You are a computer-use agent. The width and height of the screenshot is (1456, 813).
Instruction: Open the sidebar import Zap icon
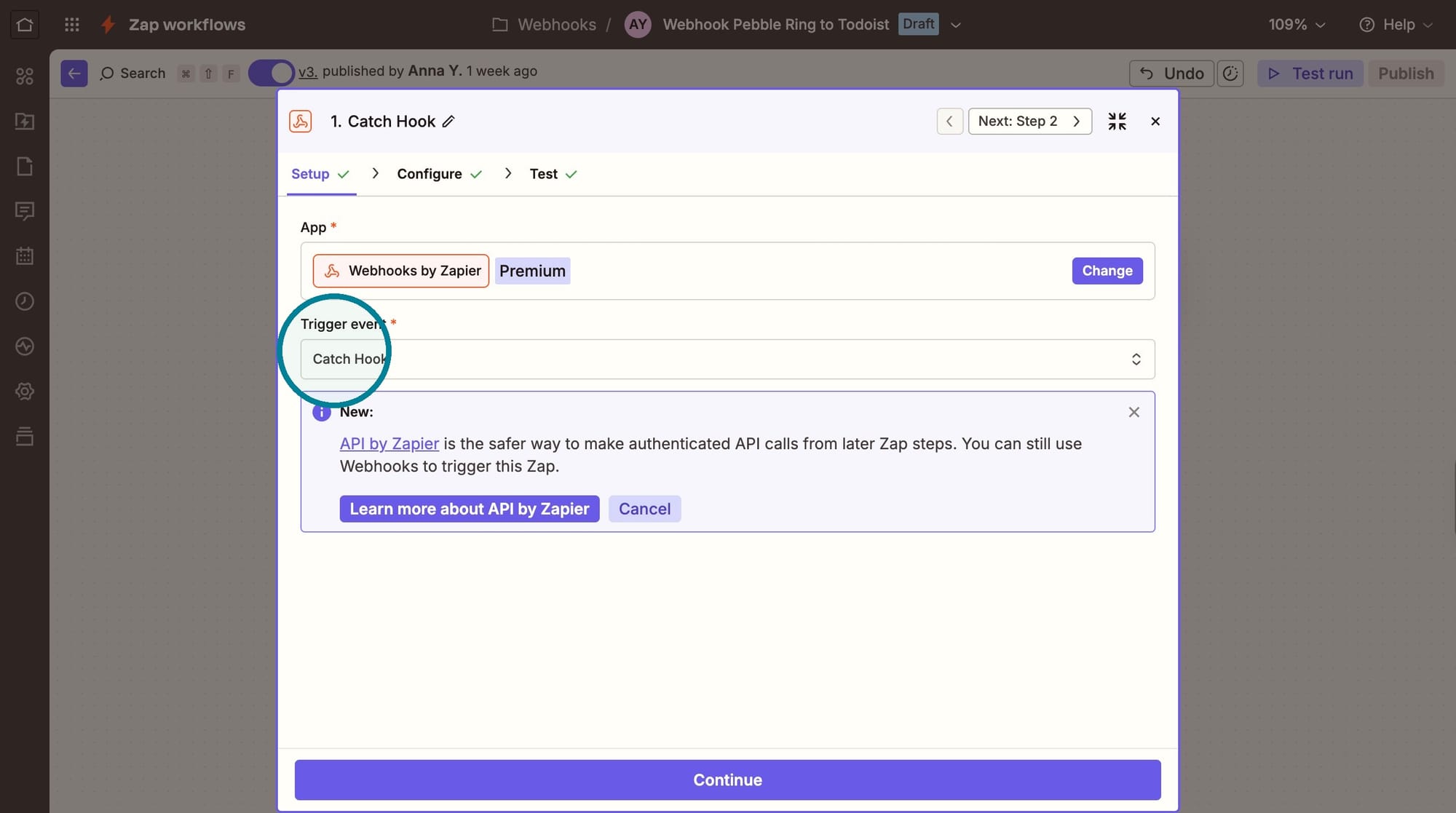25,122
